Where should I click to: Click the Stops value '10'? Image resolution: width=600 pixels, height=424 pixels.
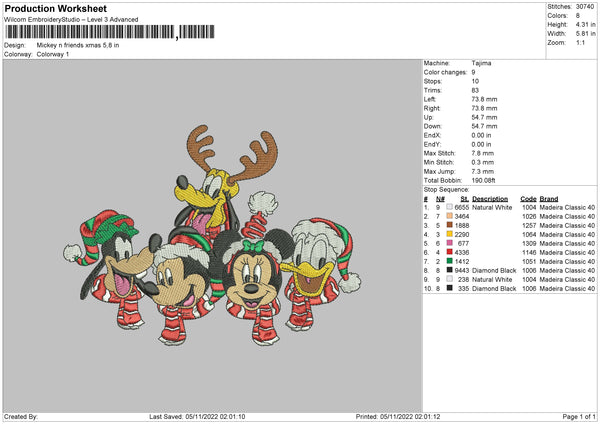475,81
